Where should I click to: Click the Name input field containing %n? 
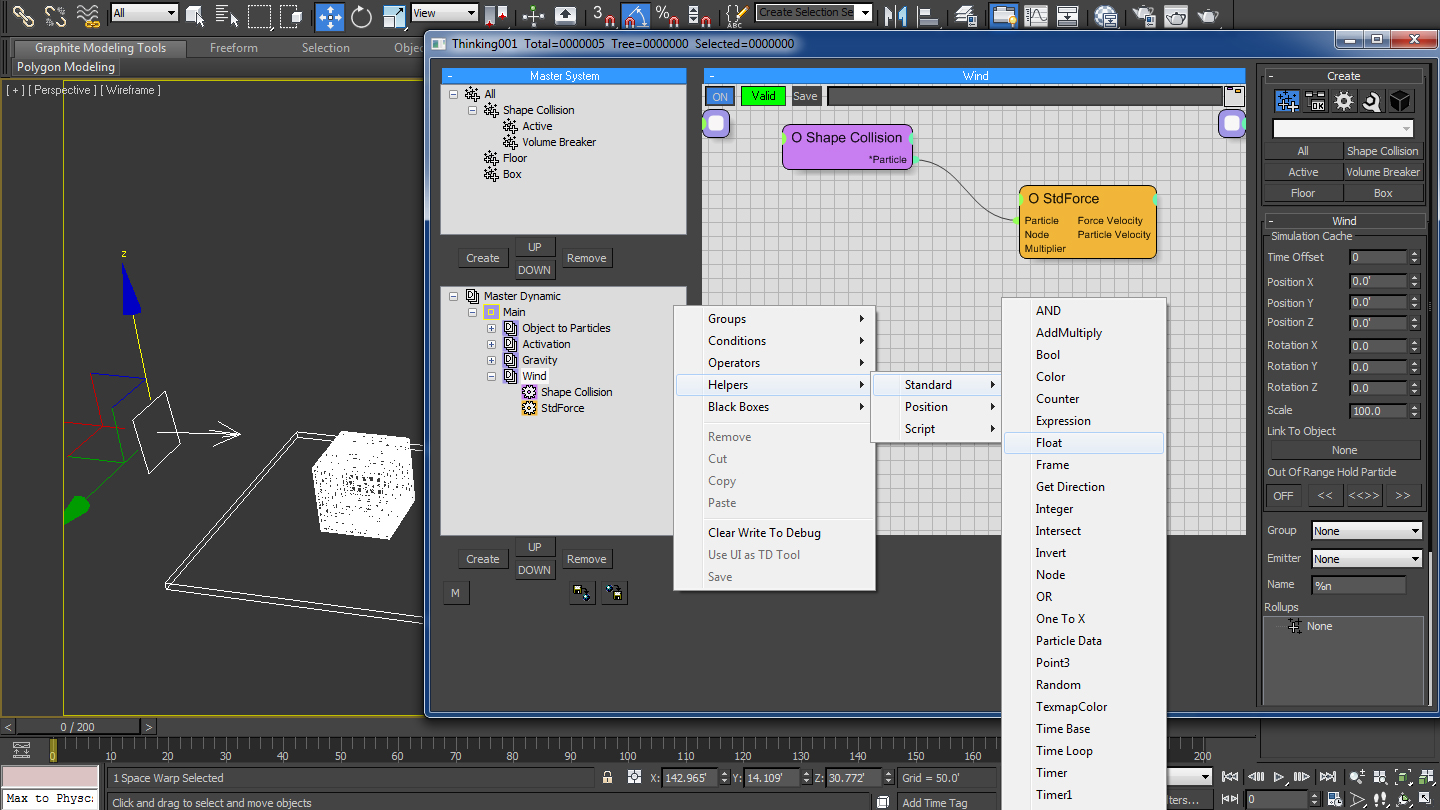coord(1358,585)
